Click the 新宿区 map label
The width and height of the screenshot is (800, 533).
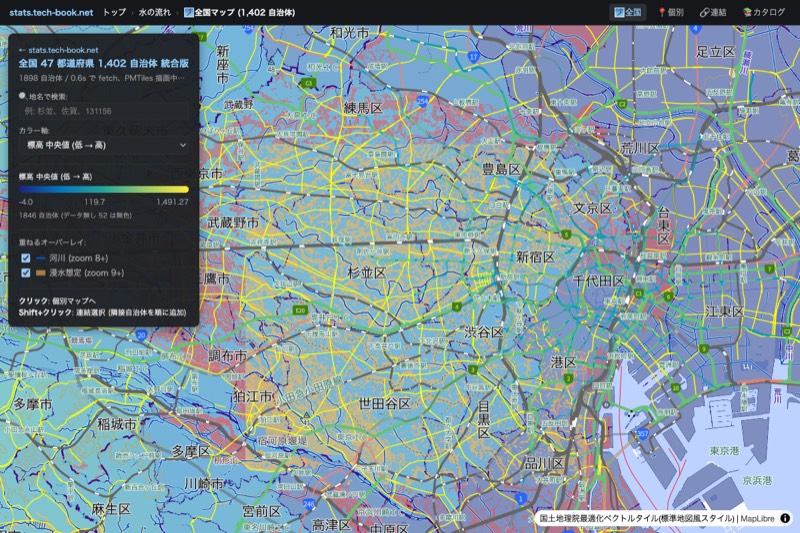click(x=535, y=257)
